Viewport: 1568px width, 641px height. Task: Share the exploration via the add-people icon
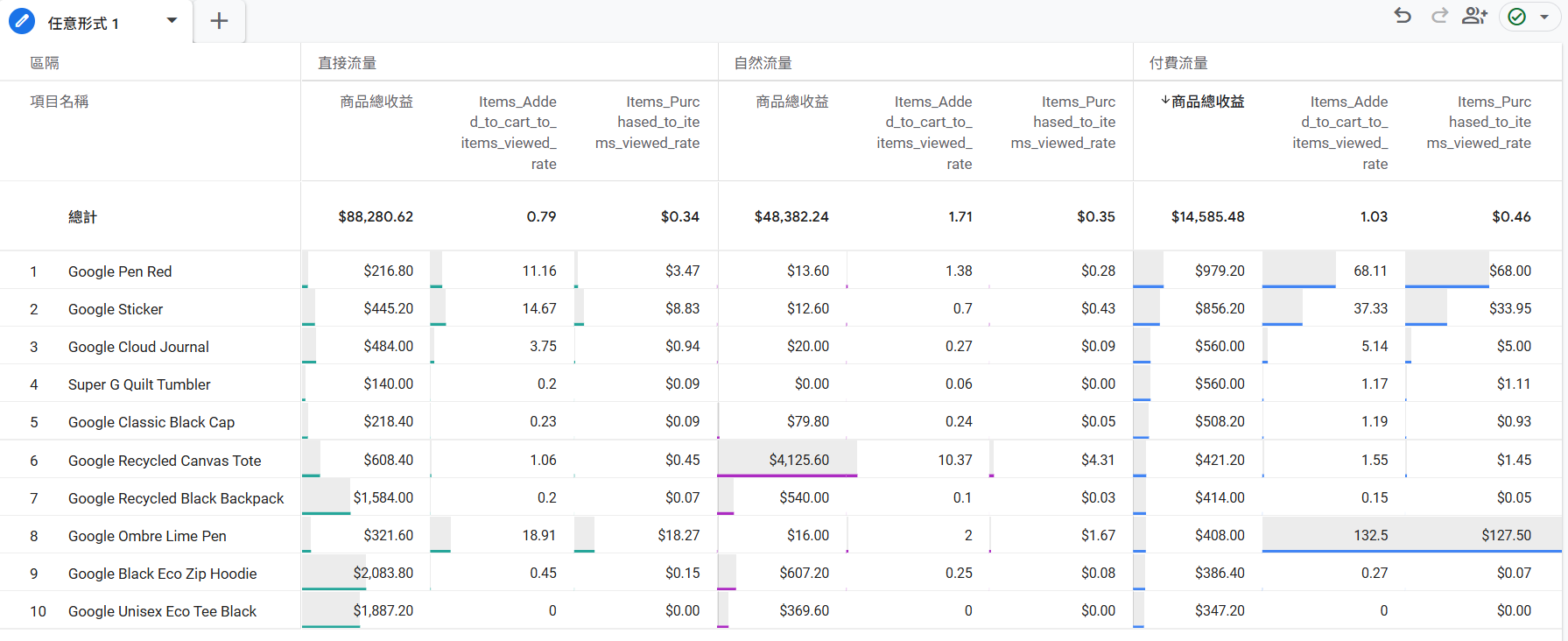coord(1475,16)
